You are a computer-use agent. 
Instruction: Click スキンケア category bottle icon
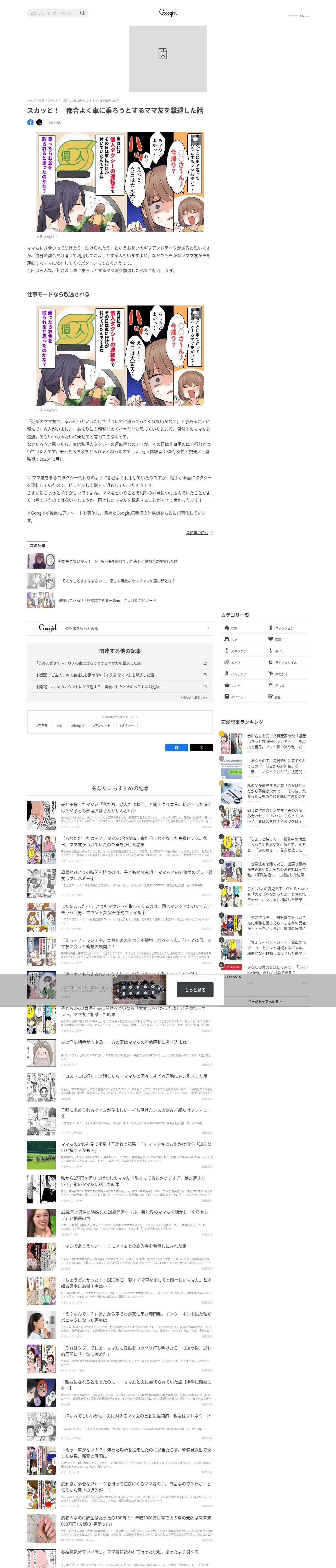(x=226, y=651)
